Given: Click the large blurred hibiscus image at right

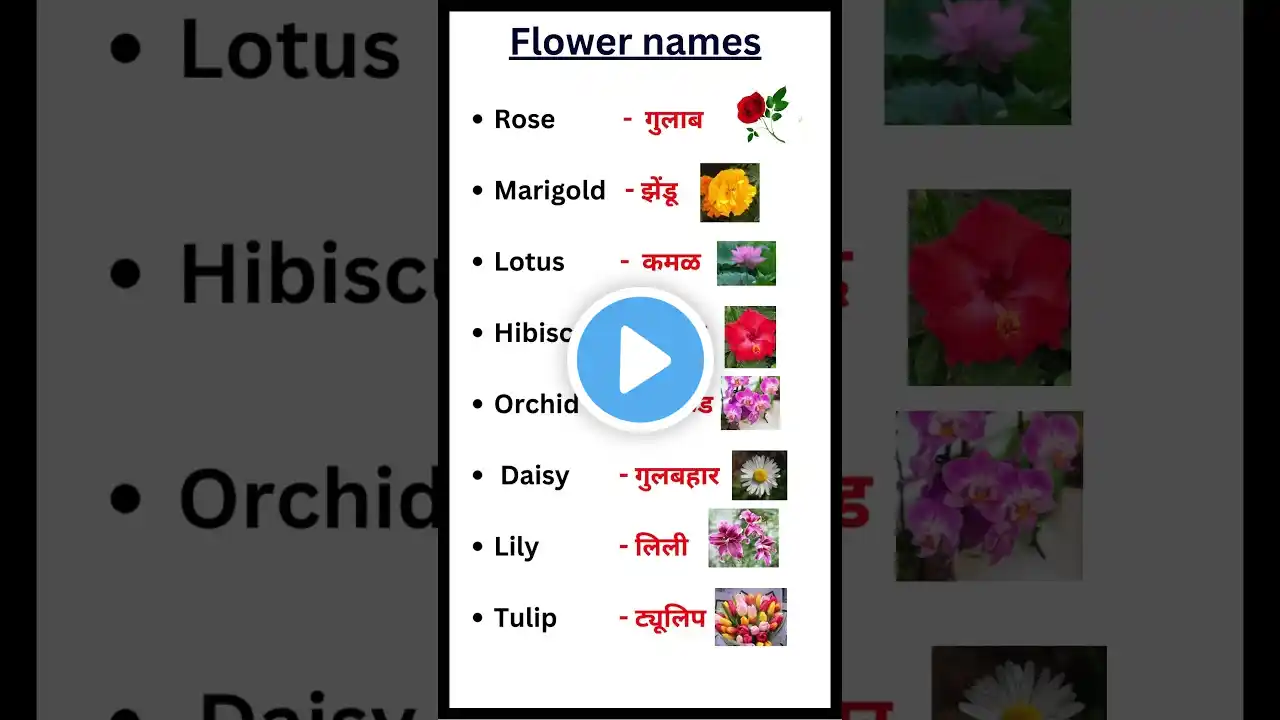Looking at the screenshot, I should point(989,288).
